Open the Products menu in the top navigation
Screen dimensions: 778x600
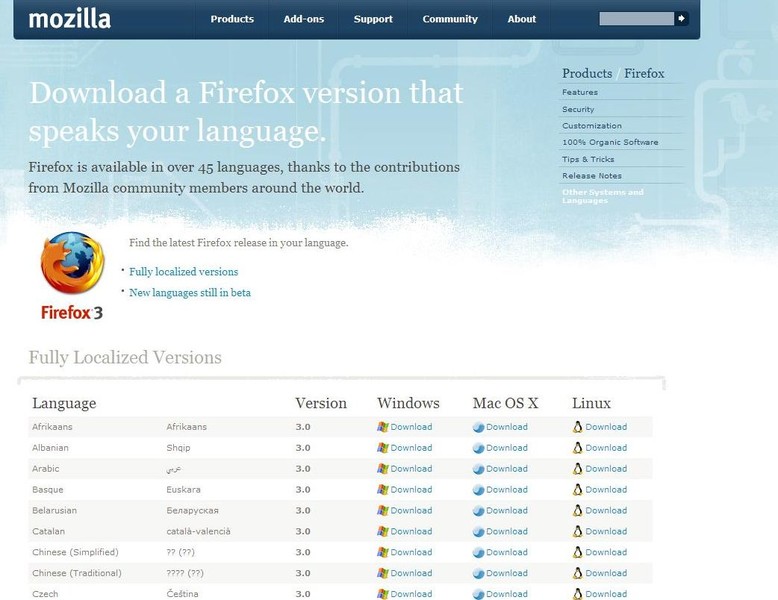pyautogui.click(x=232, y=19)
